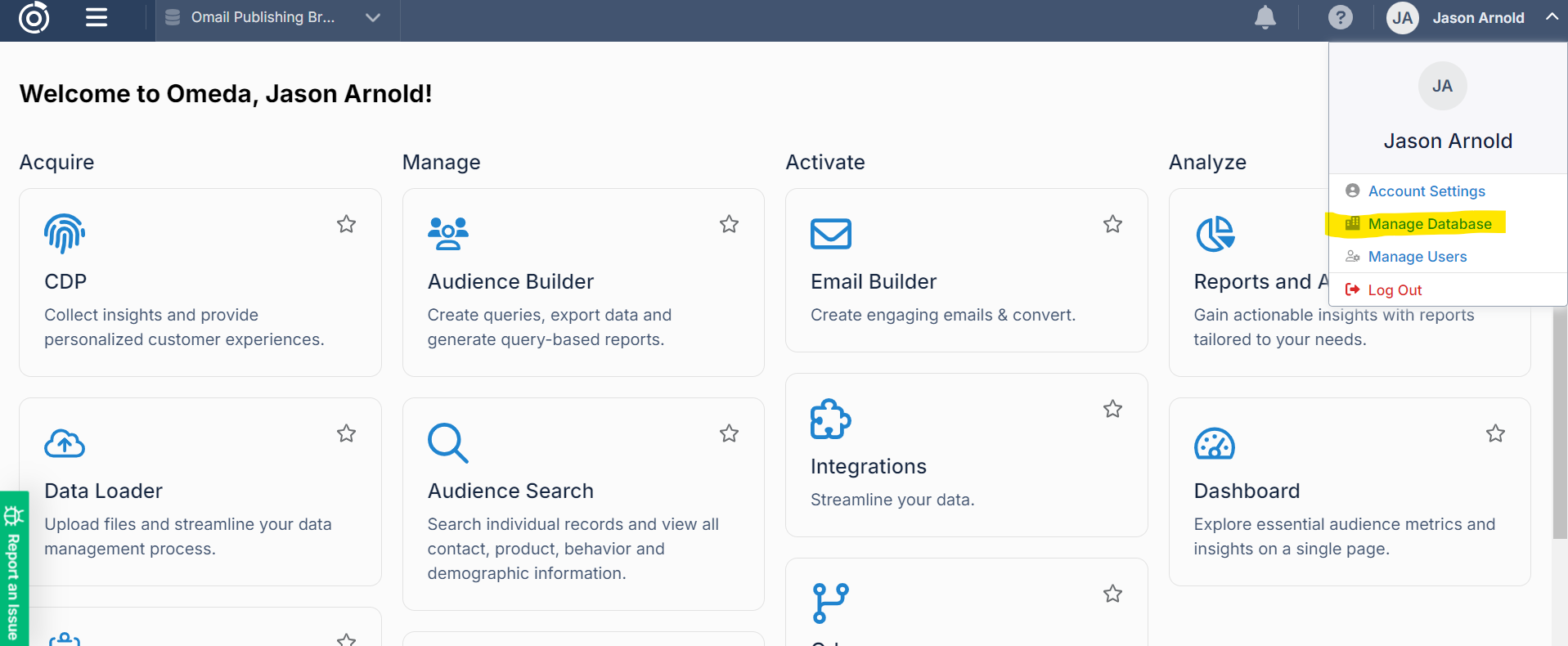This screenshot has height=646, width=1568.
Task: Collapse the Jason Arnold user menu
Action: 1551,17
